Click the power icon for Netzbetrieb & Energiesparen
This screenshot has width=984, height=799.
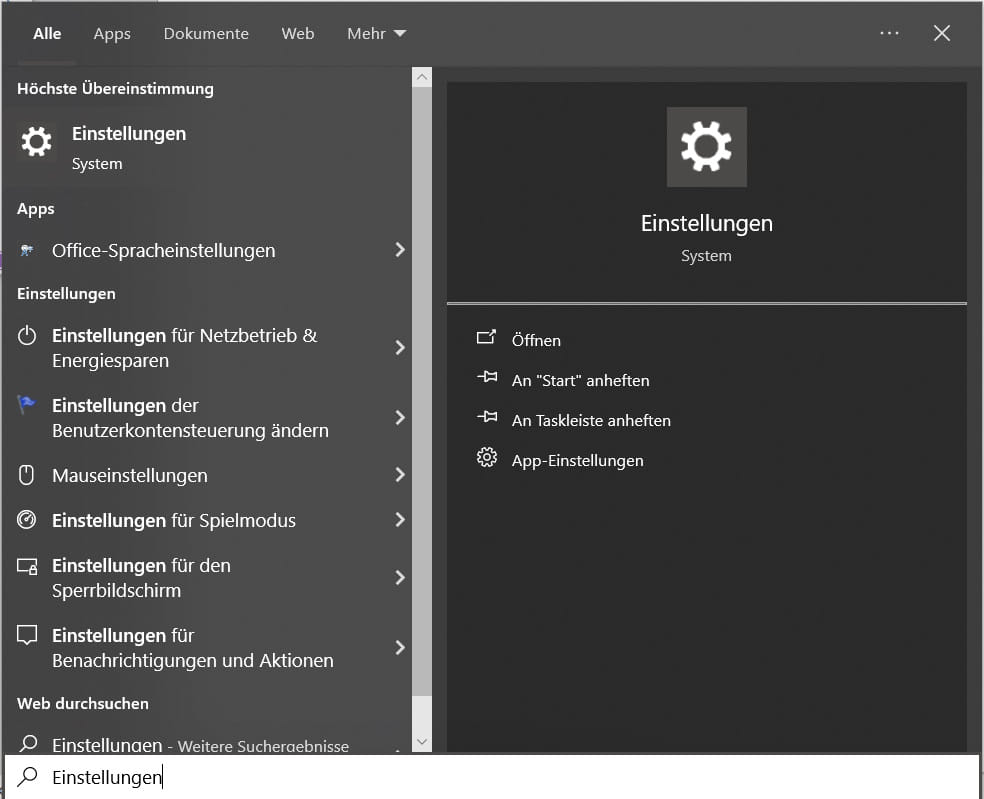coord(26,335)
